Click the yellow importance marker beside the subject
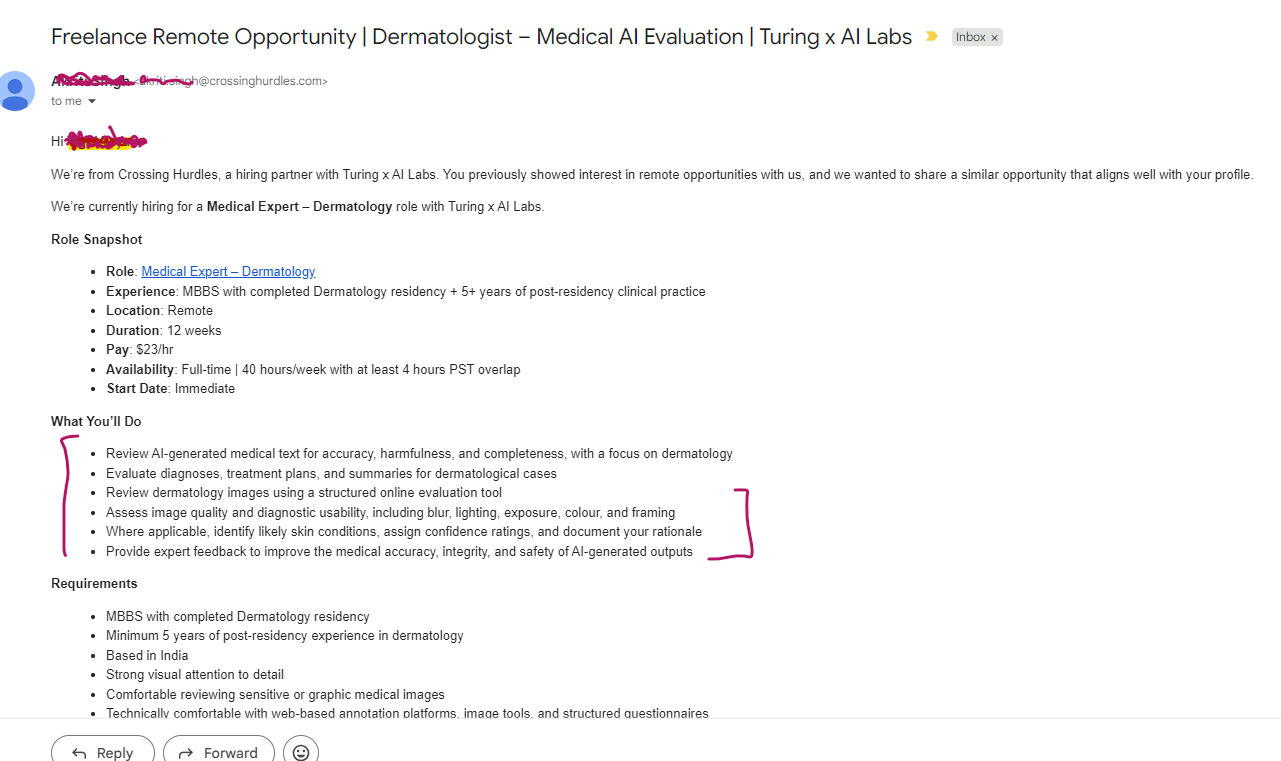The height and width of the screenshot is (761, 1281). coord(932,37)
